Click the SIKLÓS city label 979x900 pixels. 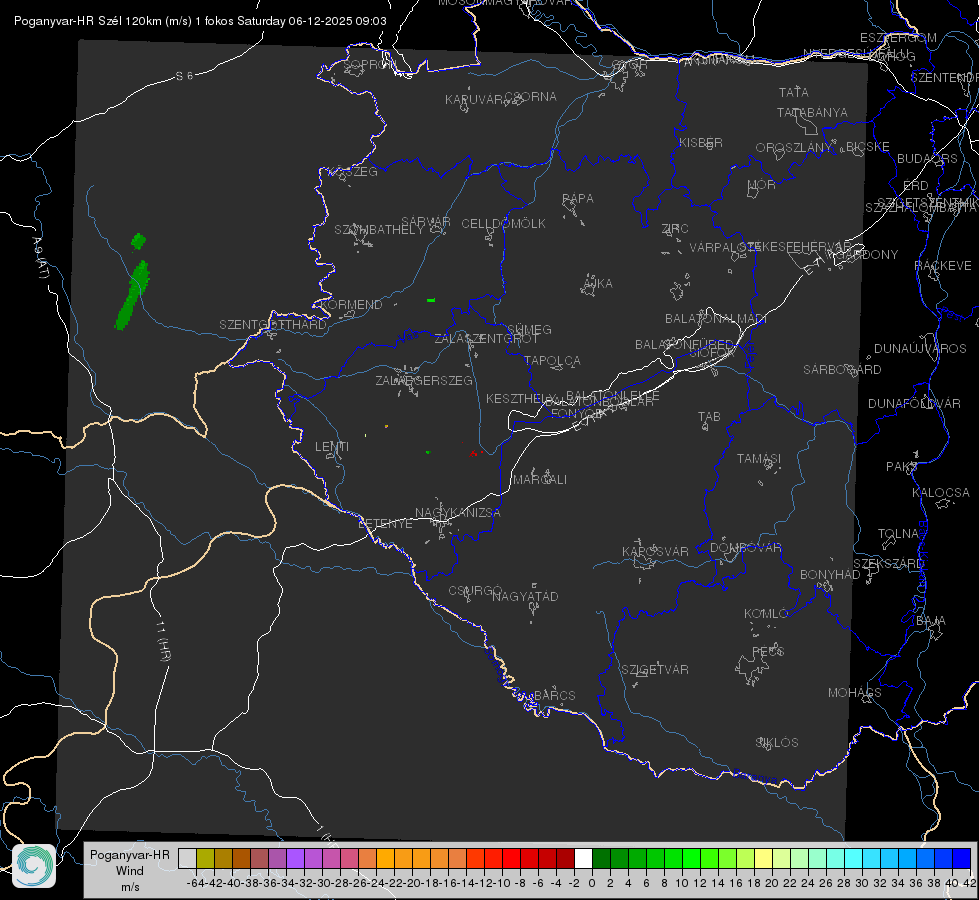click(x=777, y=743)
